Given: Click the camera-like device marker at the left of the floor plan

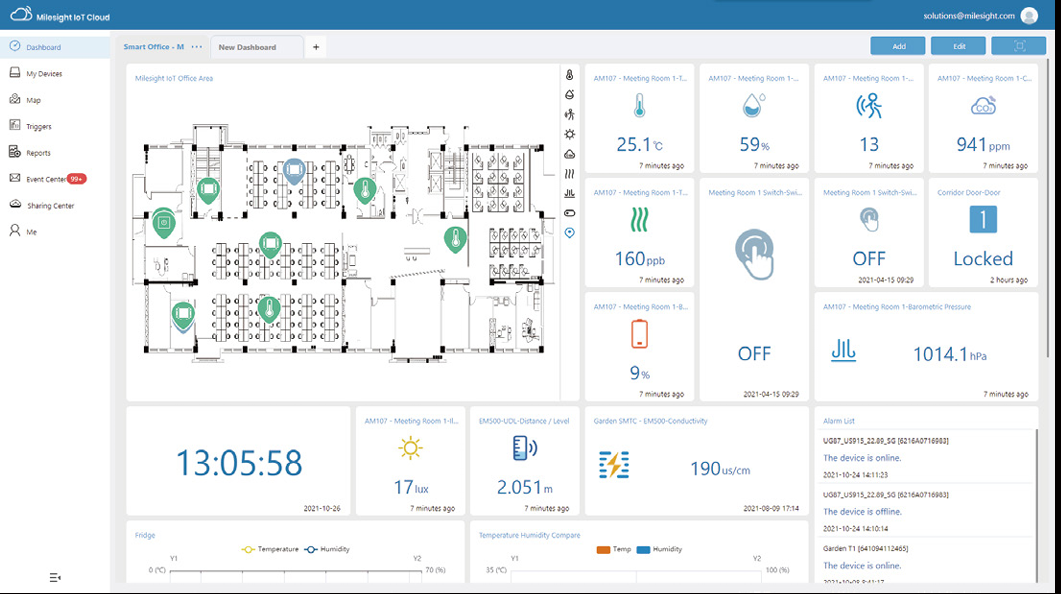Looking at the screenshot, I should click(164, 223).
